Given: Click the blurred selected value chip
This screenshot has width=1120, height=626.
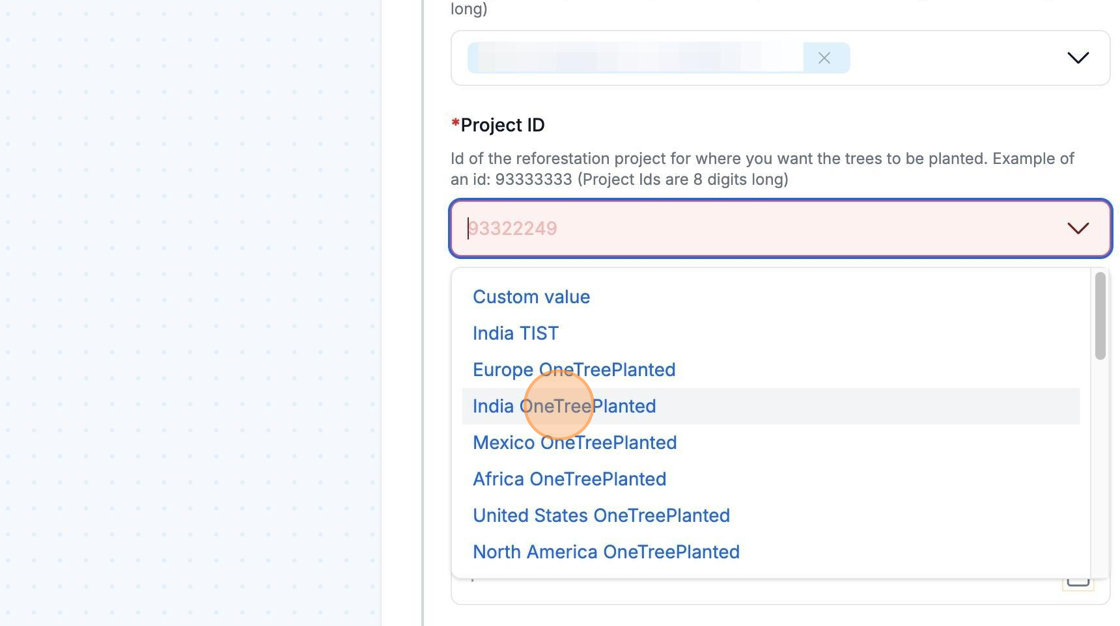Looking at the screenshot, I should (635, 58).
